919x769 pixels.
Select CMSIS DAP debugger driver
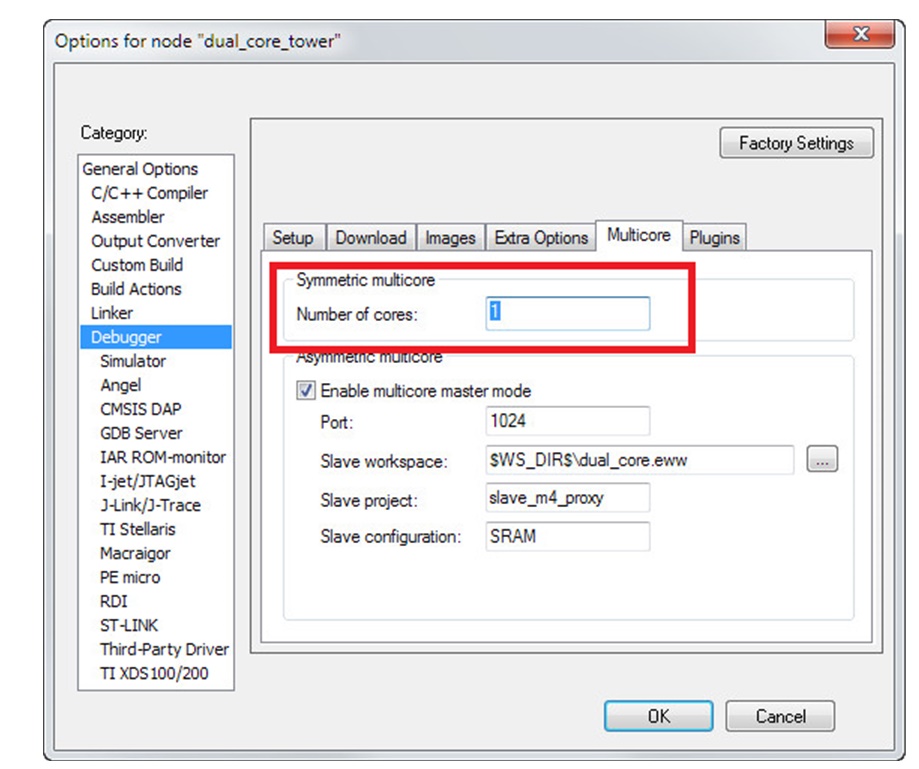pos(141,409)
